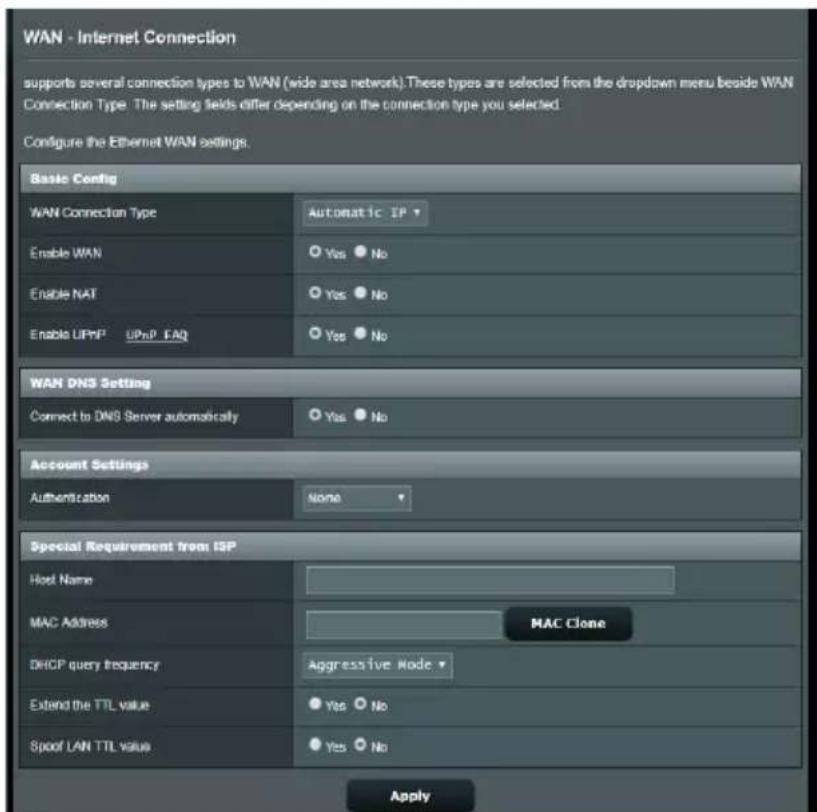Choose Yes for automatic DNS server connection
The image size is (817, 812).
315,415
